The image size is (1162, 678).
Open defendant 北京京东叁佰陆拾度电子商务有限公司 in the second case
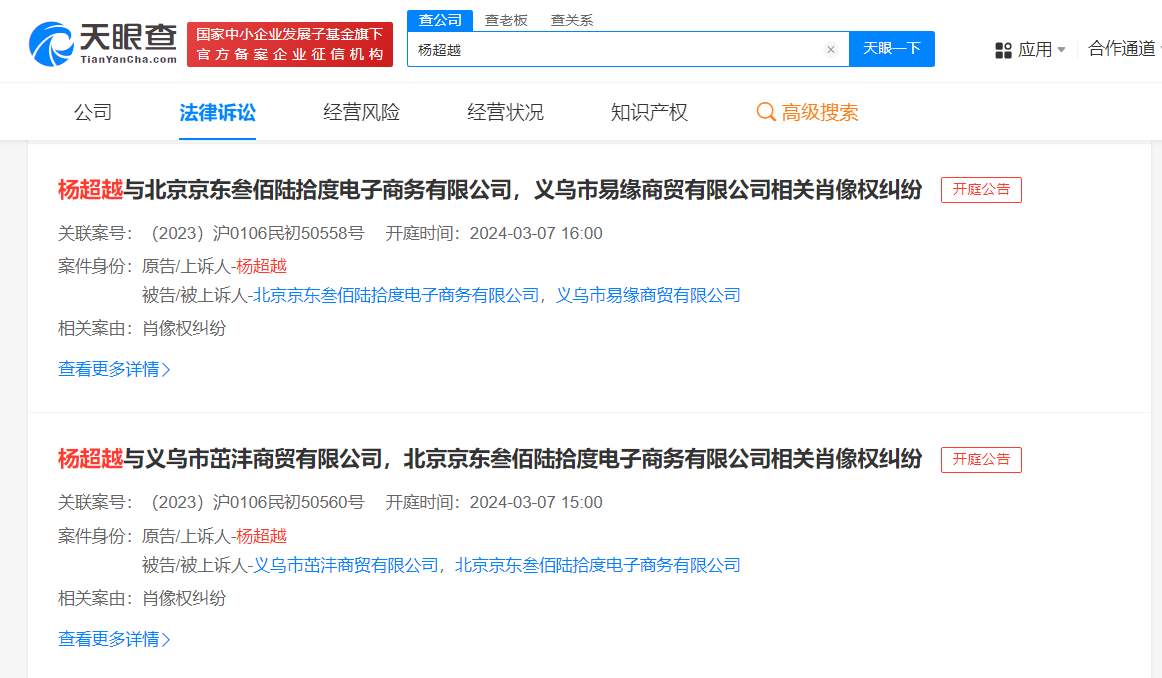click(598, 565)
